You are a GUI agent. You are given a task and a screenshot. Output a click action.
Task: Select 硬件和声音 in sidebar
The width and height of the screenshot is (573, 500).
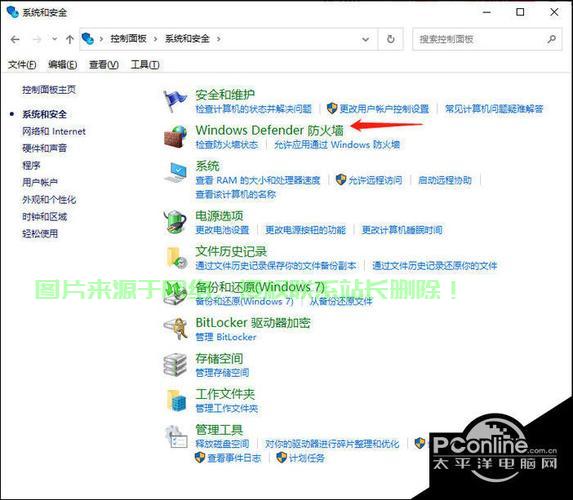tap(45, 148)
